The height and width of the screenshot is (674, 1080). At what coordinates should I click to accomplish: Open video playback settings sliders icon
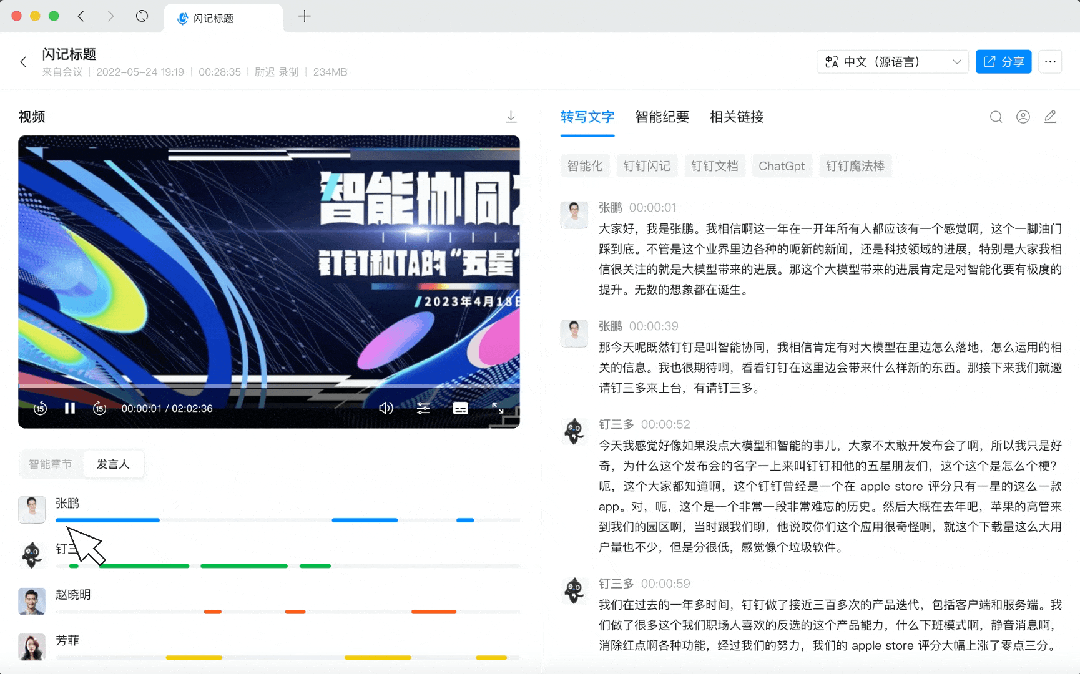(423, 408)
